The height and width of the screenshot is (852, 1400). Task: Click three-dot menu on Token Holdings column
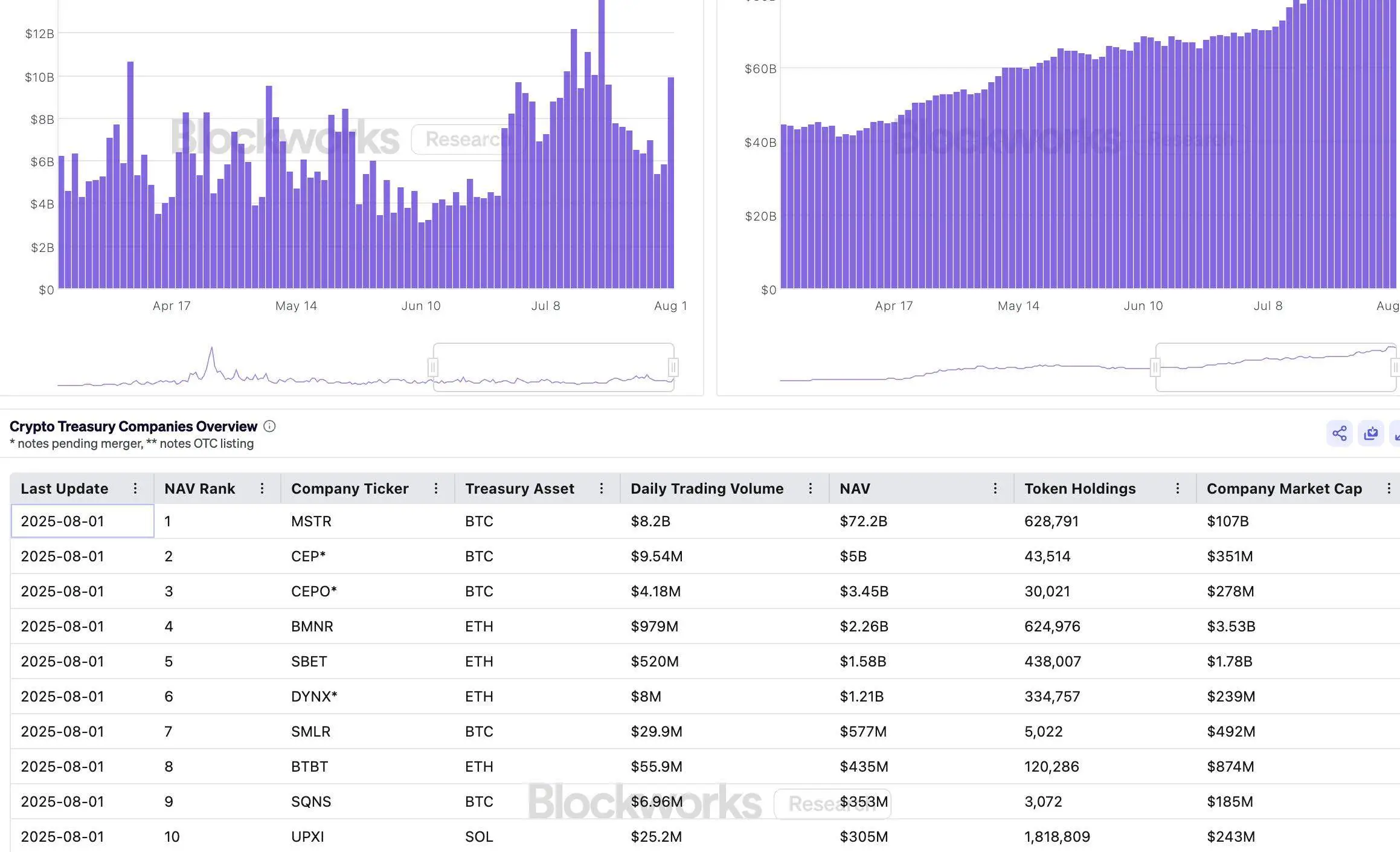coord(1178,488)
